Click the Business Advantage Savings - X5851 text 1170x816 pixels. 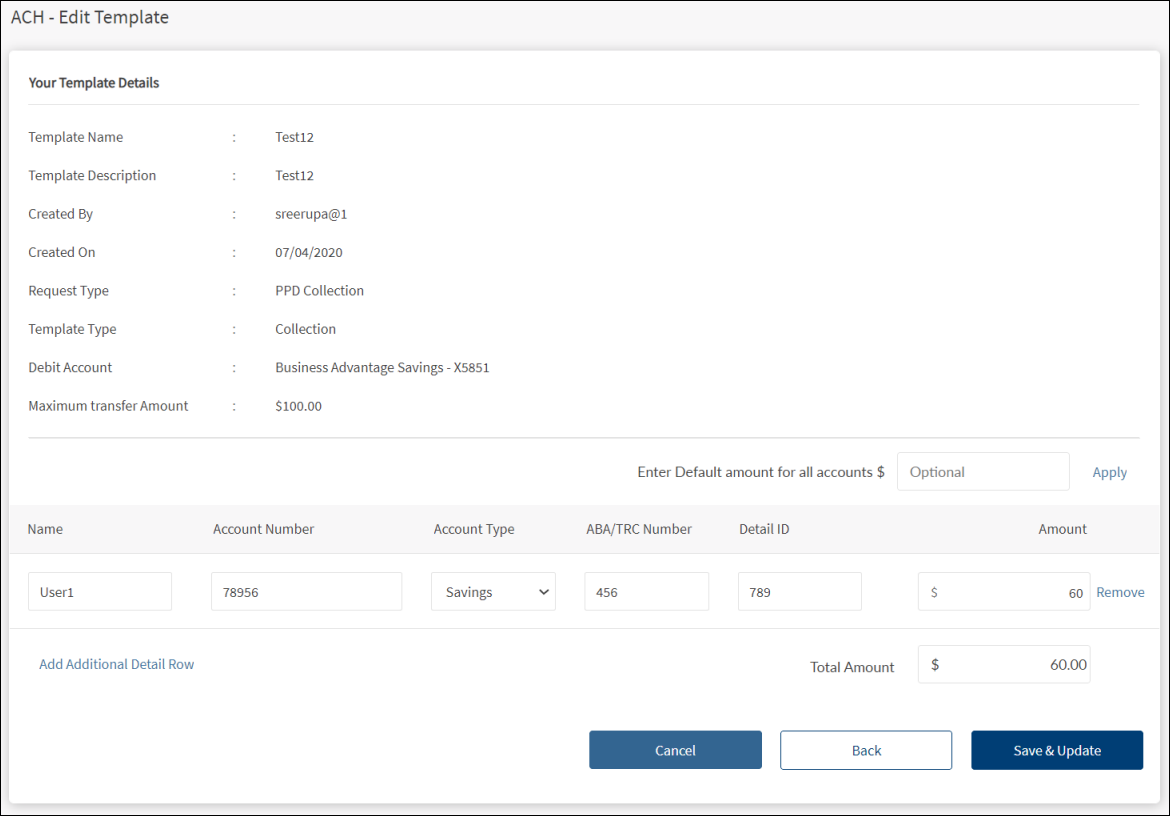382,368
